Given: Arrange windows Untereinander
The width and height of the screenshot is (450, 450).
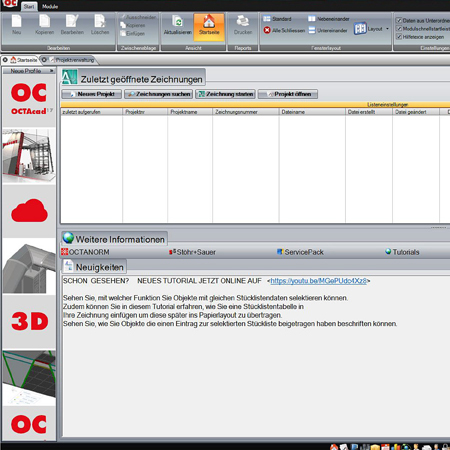Looking at the screenshot, I should [328, 30].
